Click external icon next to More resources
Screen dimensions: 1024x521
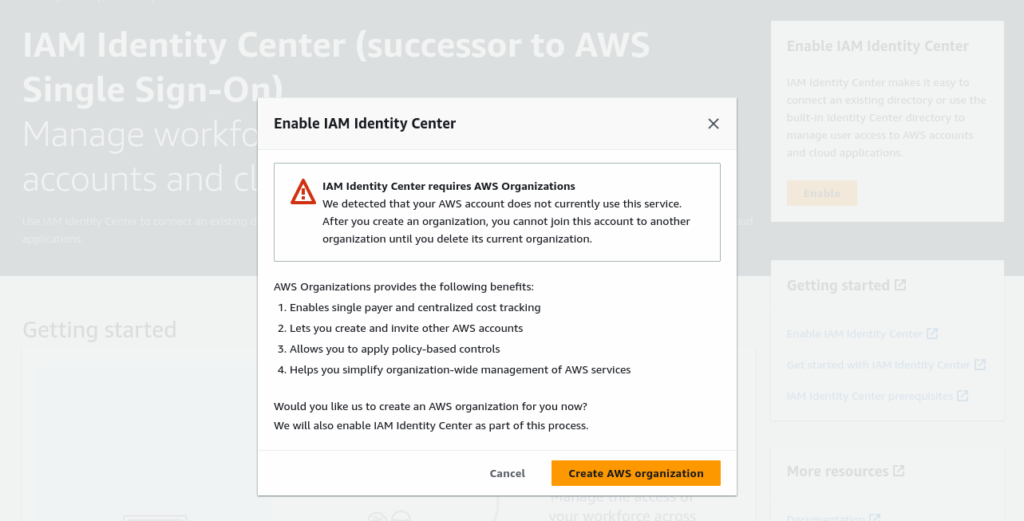click(x=899, y=471)
